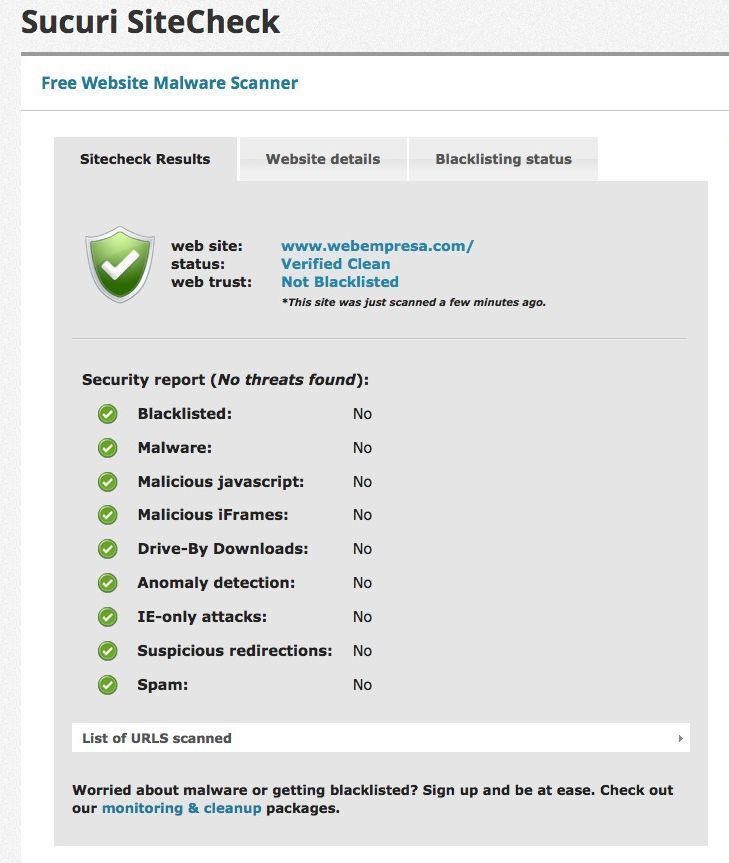Open the www.webempresa.com/ link
Image resolution: width=729 pixels, height=863 pixels.
(378, 245)
